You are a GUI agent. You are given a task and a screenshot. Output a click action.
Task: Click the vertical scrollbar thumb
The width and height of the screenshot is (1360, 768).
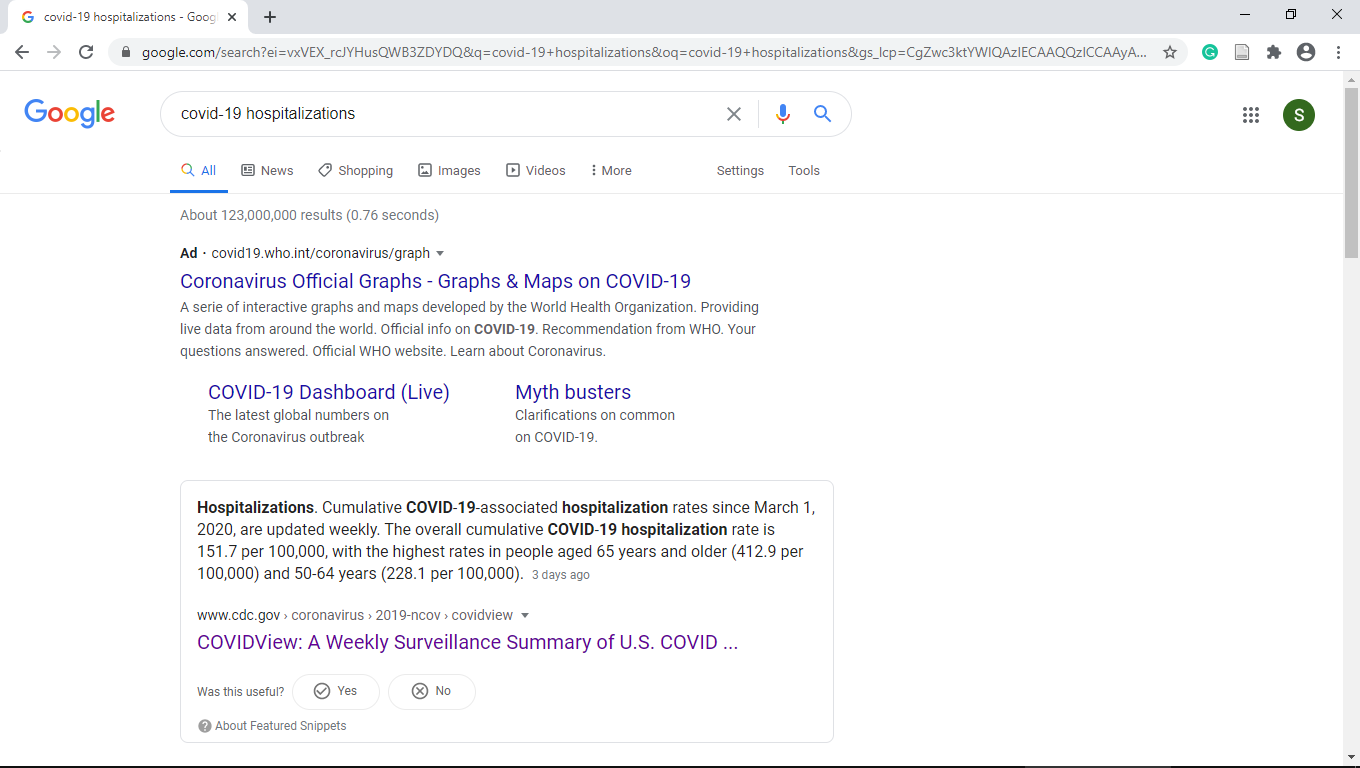coord(1352,172)
